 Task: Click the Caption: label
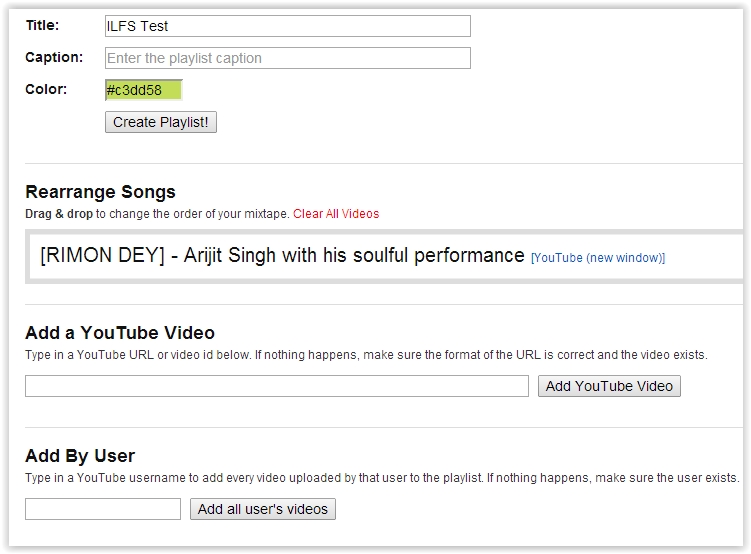[54, 57]
